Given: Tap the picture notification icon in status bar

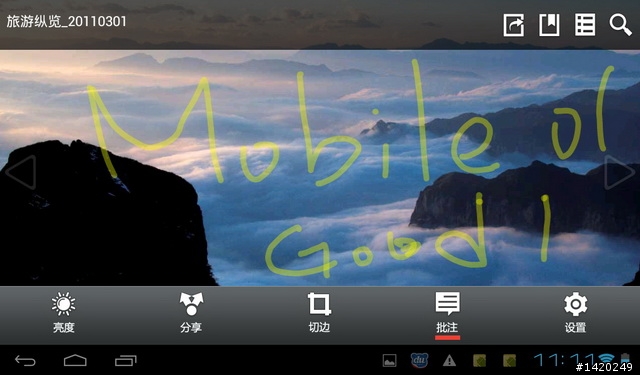Looking at the screenshot, I should [x=389, y=360].
